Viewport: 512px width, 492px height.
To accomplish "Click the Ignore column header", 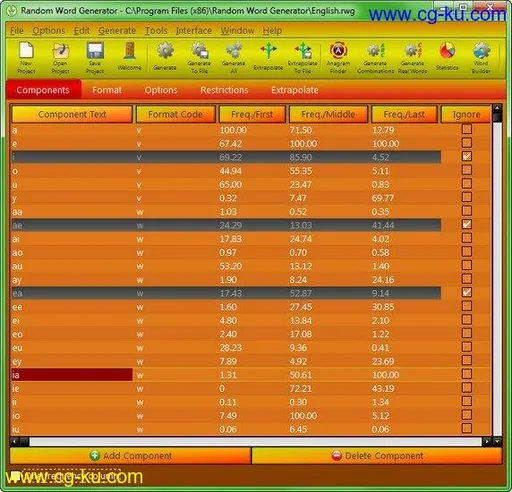I will [x=466, y=114].
